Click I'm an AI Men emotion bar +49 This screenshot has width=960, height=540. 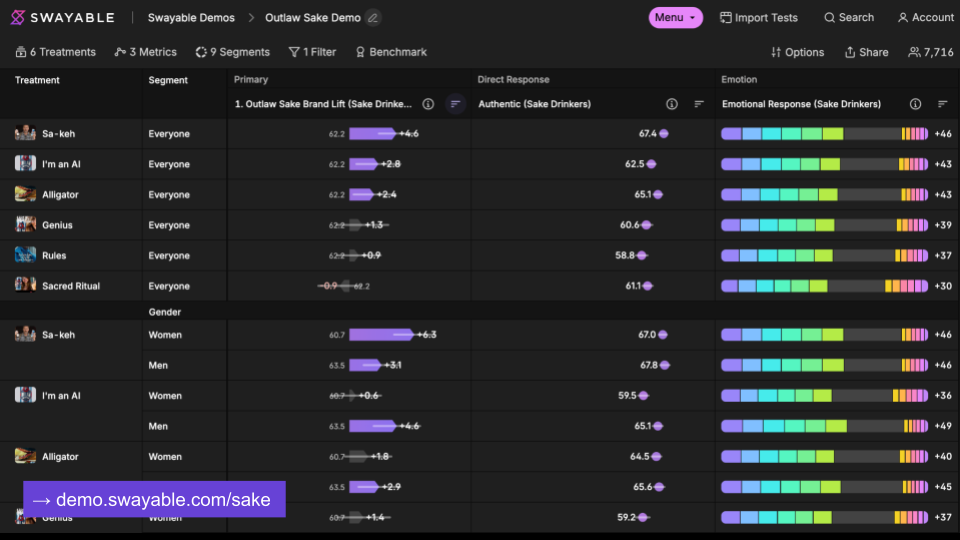tap(825, 426)
